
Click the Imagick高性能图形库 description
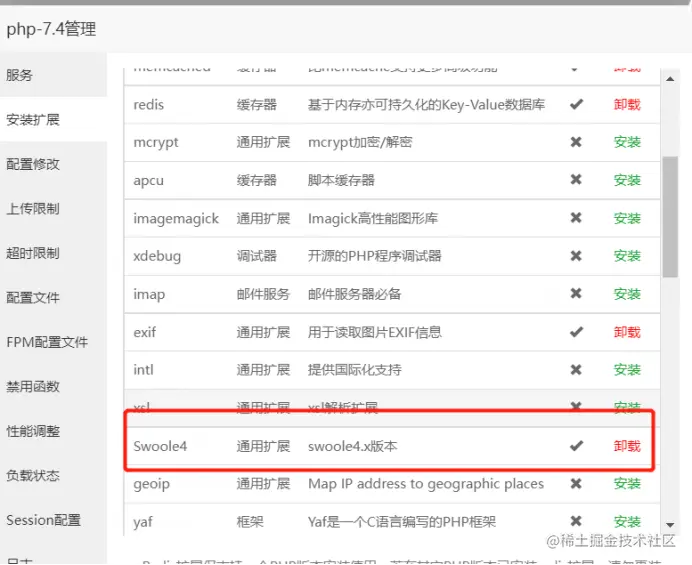(373, 218)
